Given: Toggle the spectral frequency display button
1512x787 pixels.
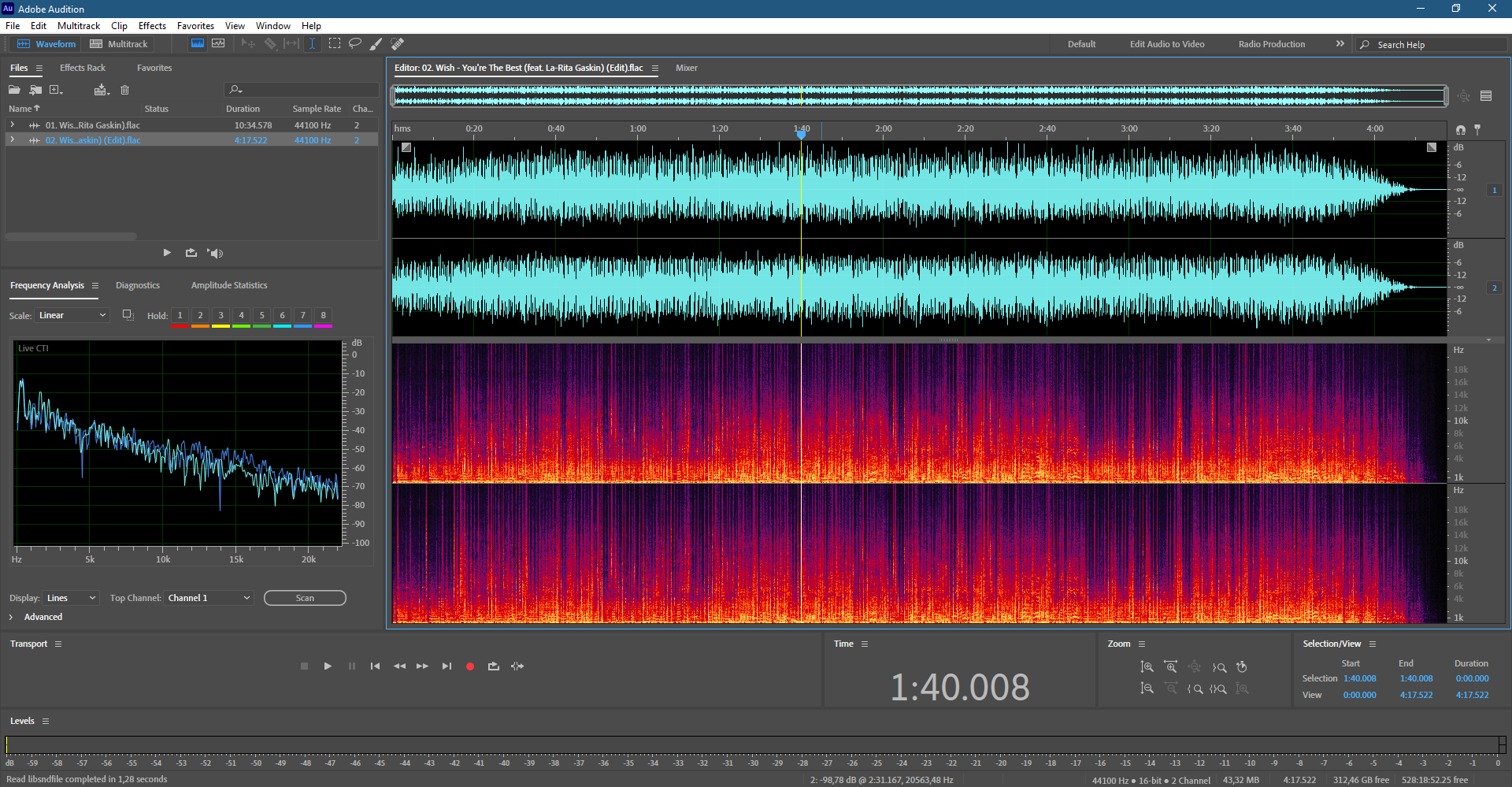Looking at the screenshot, I should (x=198, y=44).
